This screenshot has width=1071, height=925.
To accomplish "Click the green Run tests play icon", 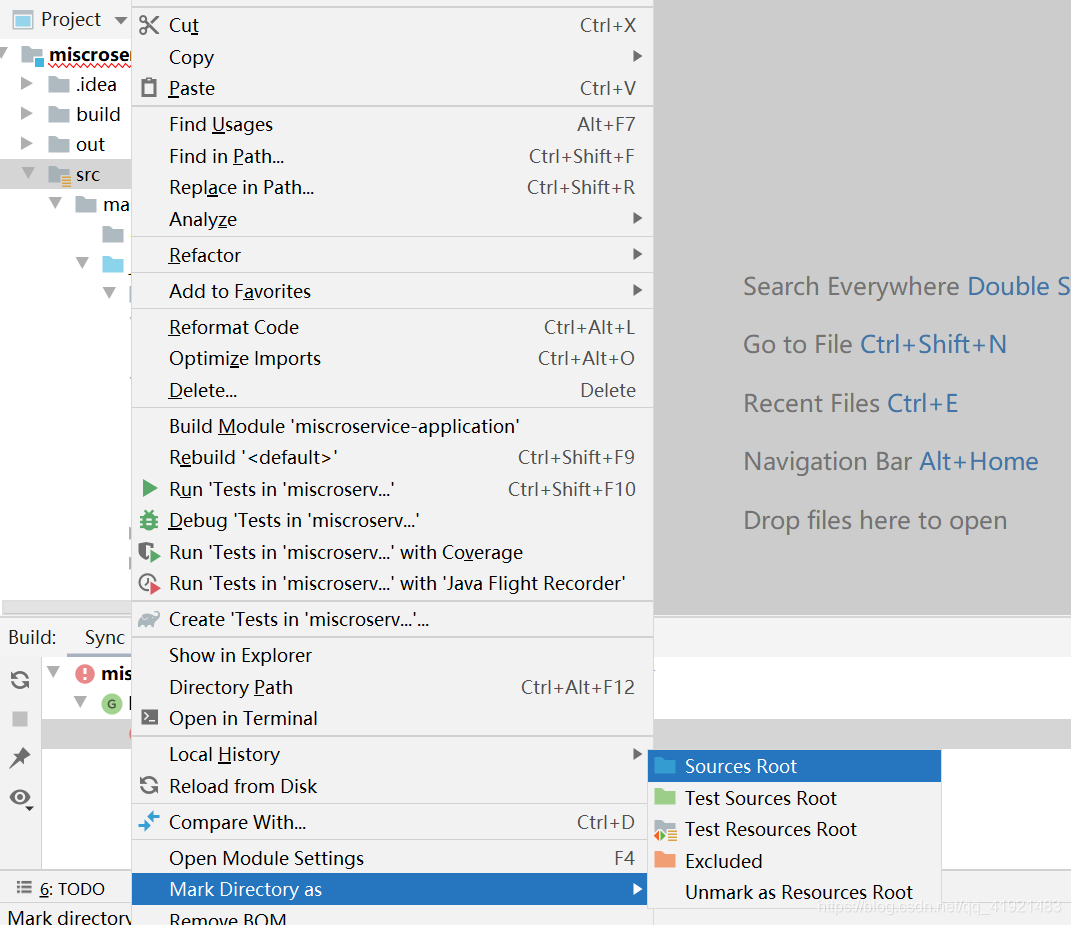I will pos(150,488).
